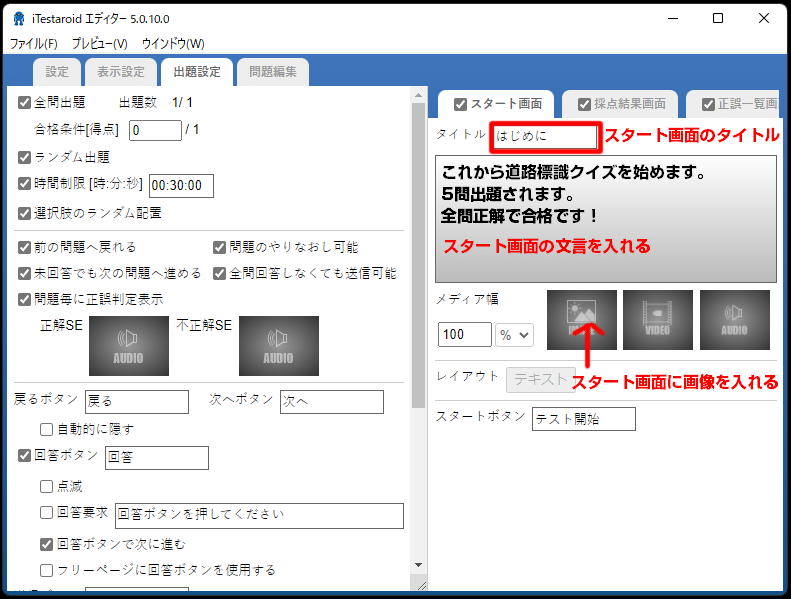Click the 出題数 1/ 1 value text

(182, 102)
